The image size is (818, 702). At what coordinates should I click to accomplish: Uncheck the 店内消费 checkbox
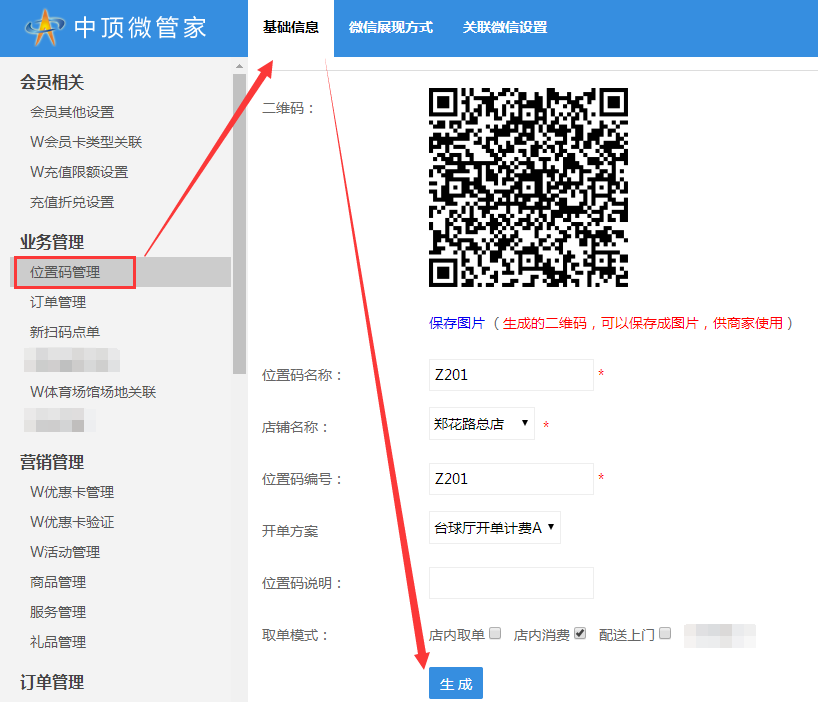pyautogui.click(x=580, y=633)
